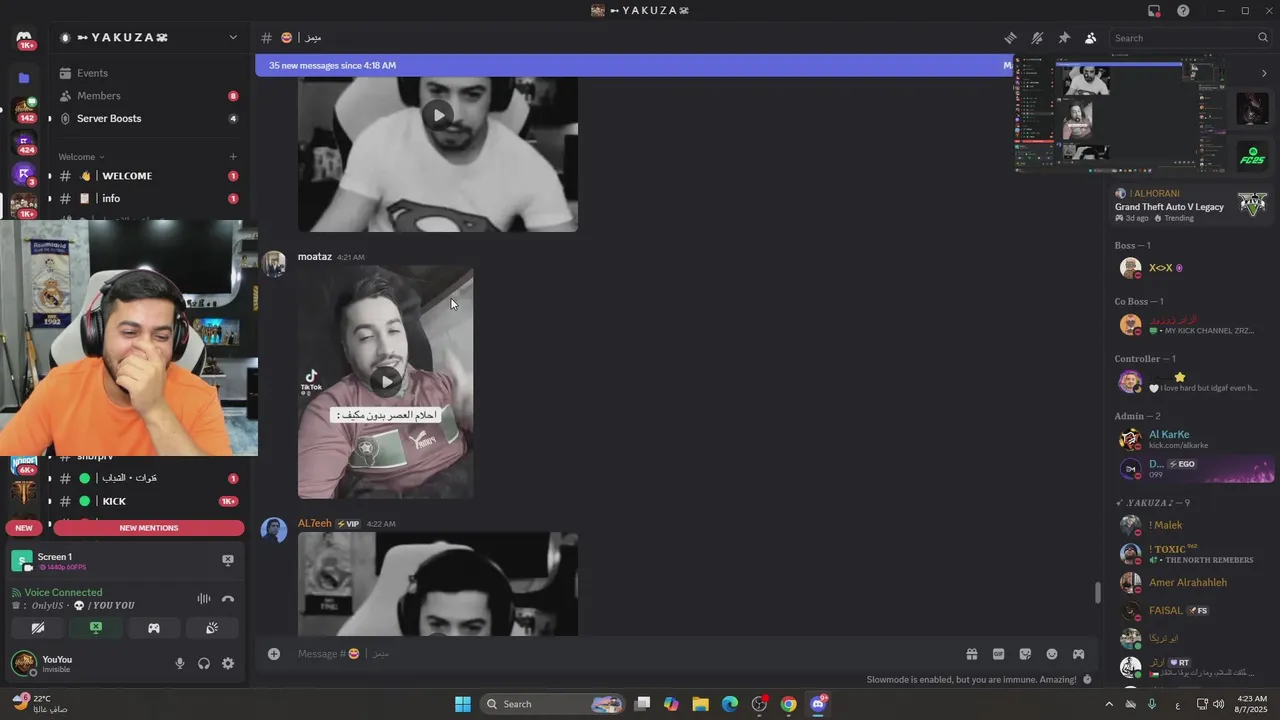The image size is (1280, 720).
Task: Expand activity panel right chevron
Action: [1264, 73]
